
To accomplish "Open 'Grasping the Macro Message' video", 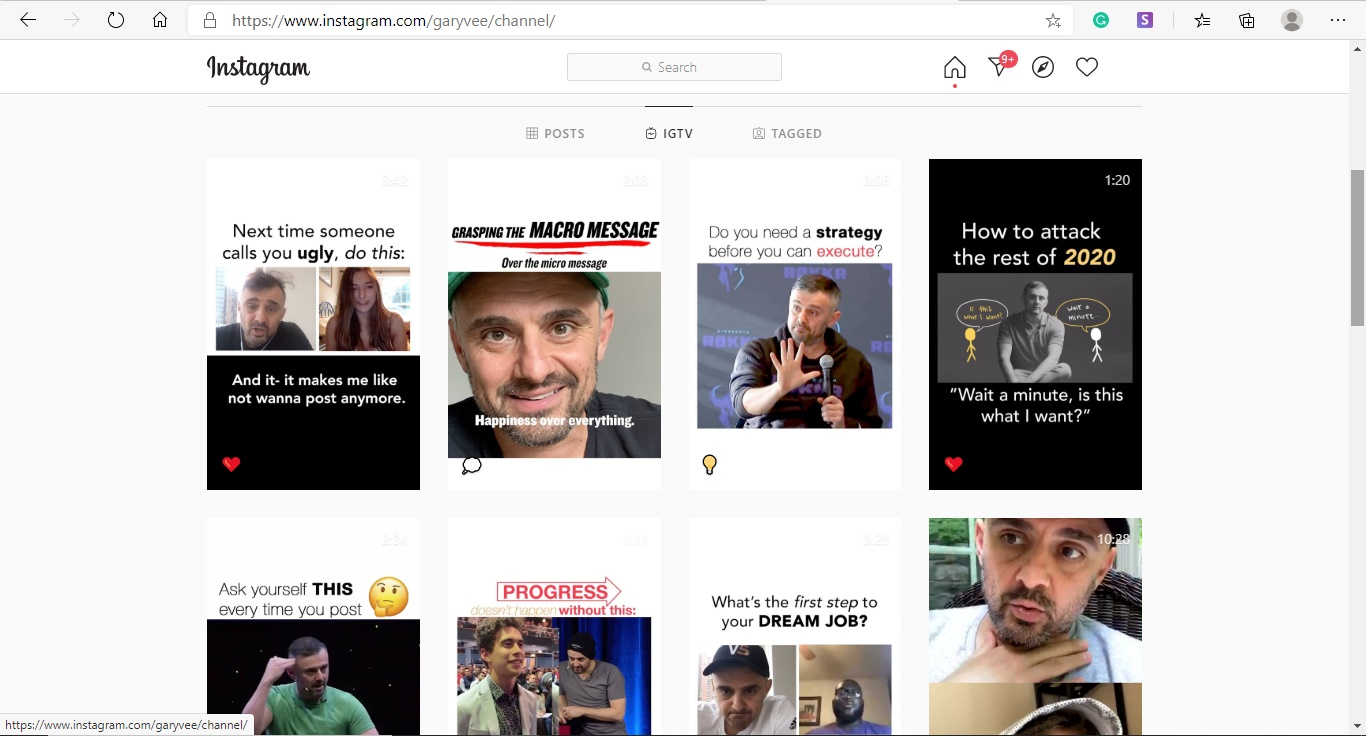I will tap(554, 324).
